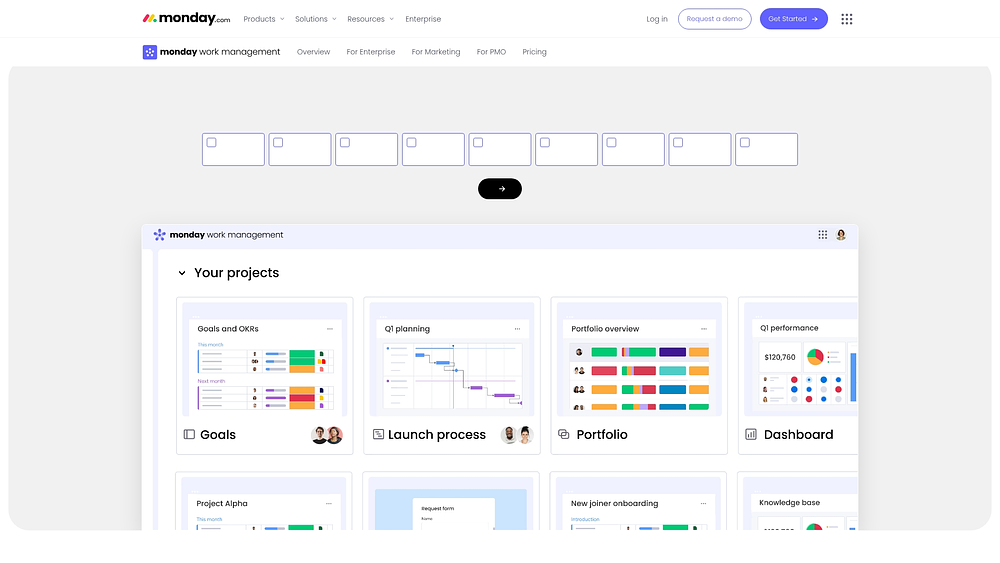Image resolution: width=1000 pixels, height=563 pixels.
Task: Click the New joiner onboarding heading
Action: pyautogui.click(x=614, y=504)
